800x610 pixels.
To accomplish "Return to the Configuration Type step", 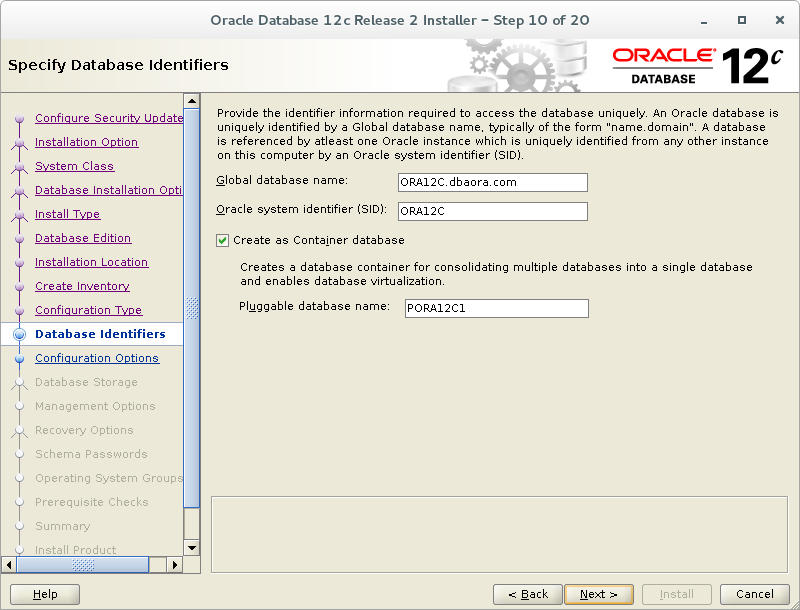I will (88, 310).
